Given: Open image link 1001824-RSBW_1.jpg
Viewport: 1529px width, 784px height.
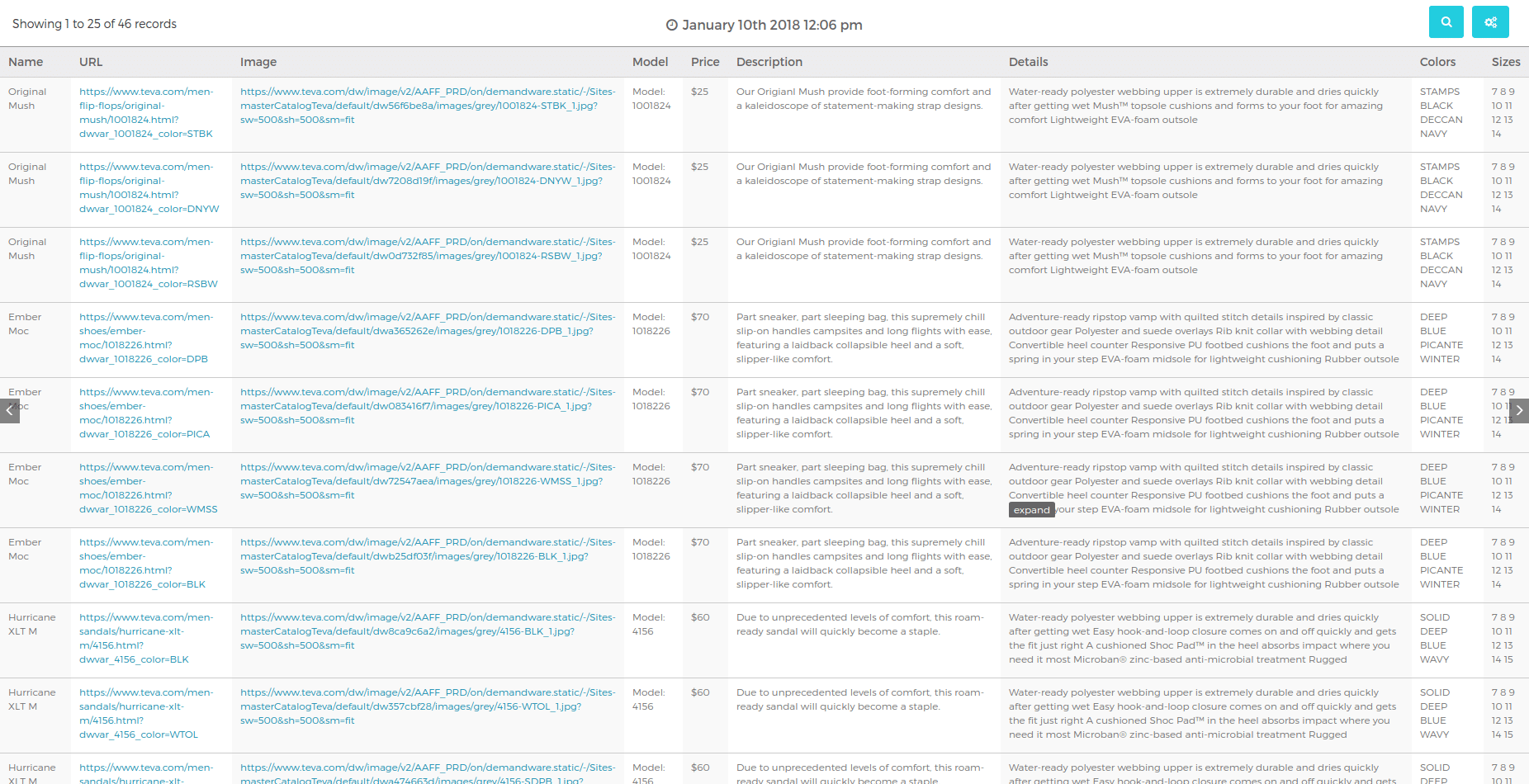Looking at the screenshot, I should click(x=428, y=256).
